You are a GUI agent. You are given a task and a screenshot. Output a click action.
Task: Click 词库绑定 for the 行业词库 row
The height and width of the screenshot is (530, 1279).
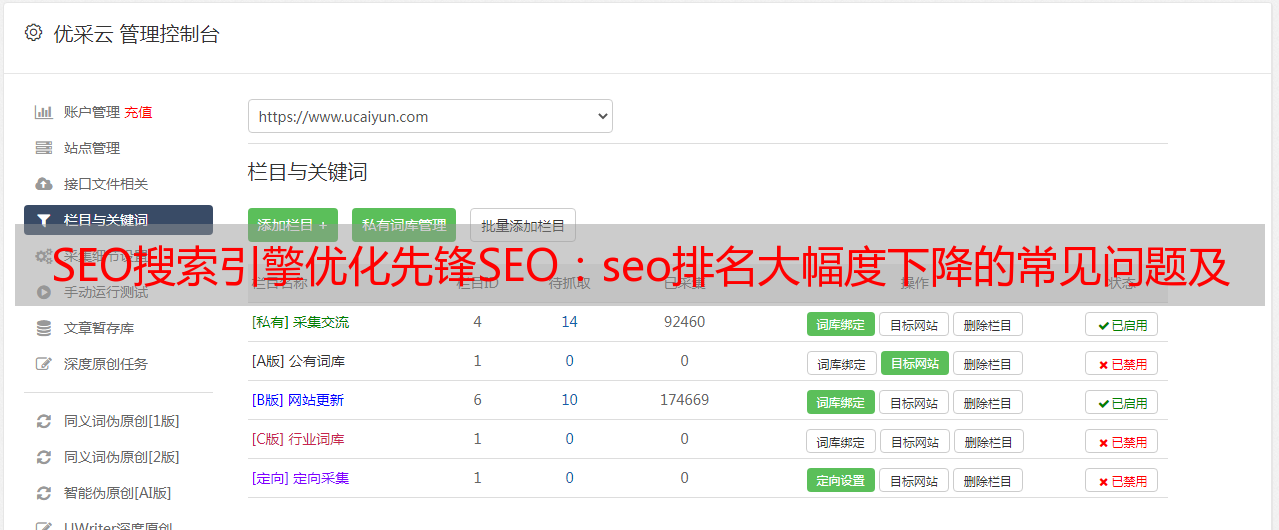click(x=842, y=441)
